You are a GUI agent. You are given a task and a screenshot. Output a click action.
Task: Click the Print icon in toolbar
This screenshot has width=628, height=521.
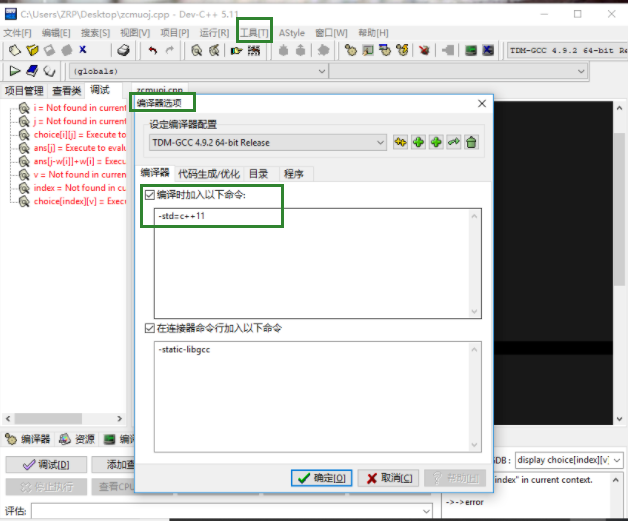tap(123, 50)
